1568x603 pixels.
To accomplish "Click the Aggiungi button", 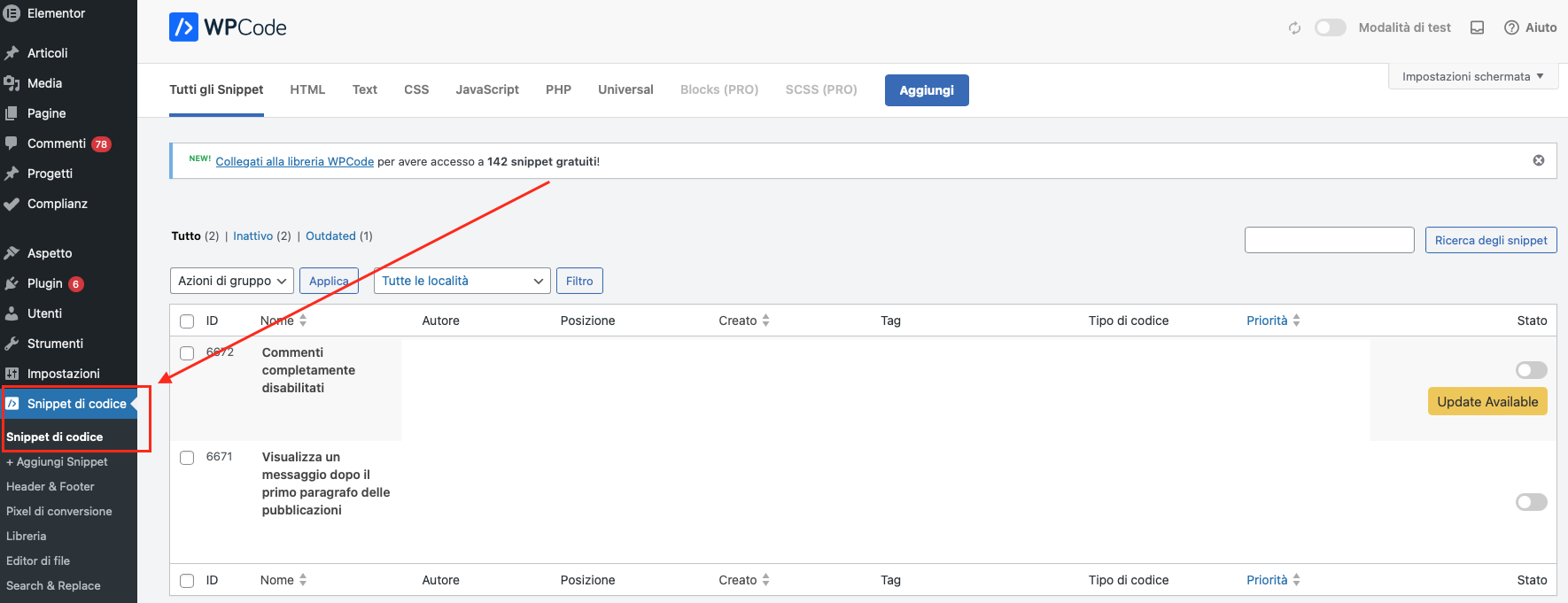I will coord(926,90).
